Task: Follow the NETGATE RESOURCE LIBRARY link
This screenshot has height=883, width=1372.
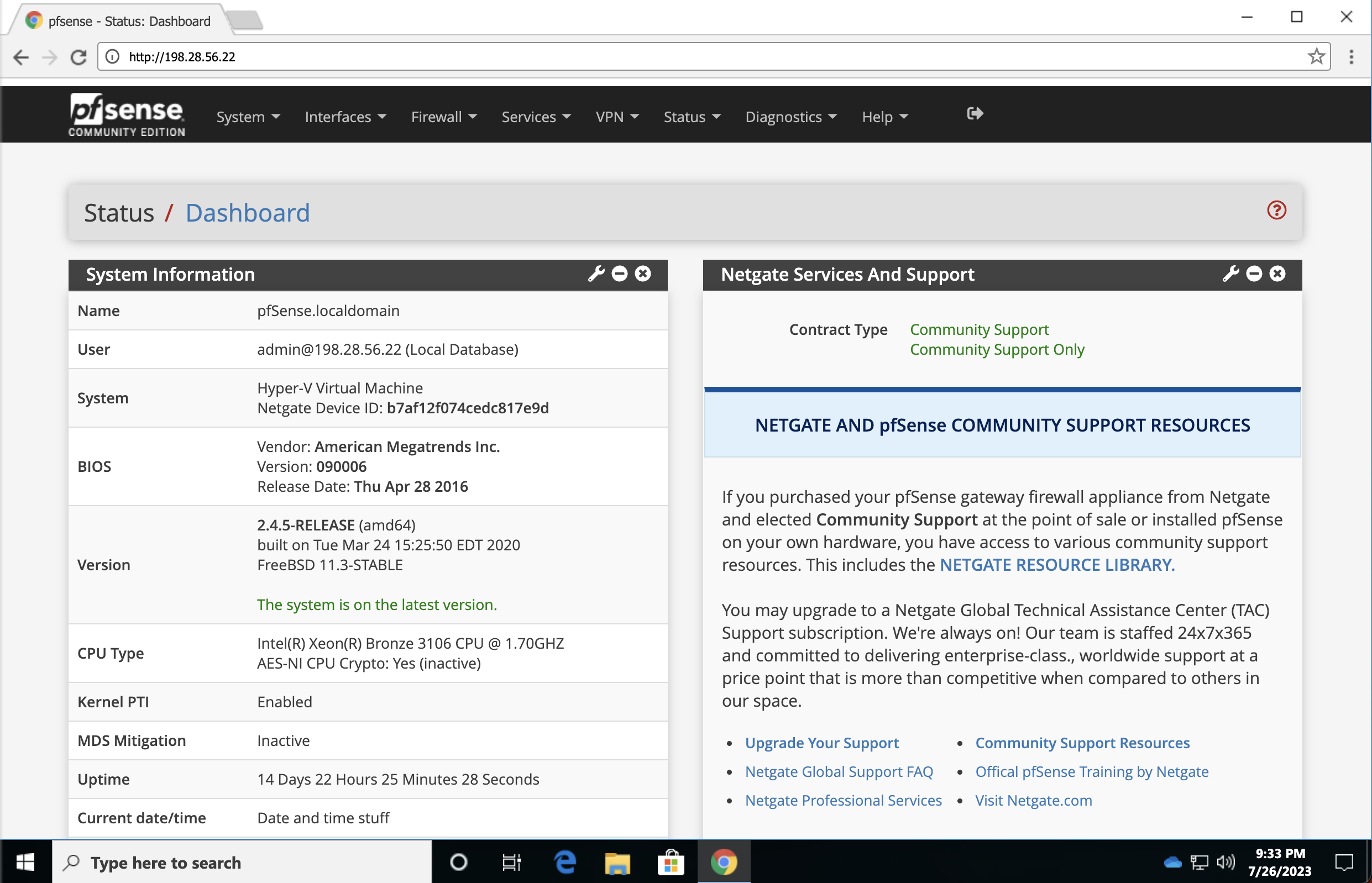Action: click(x=1056, y=565)
